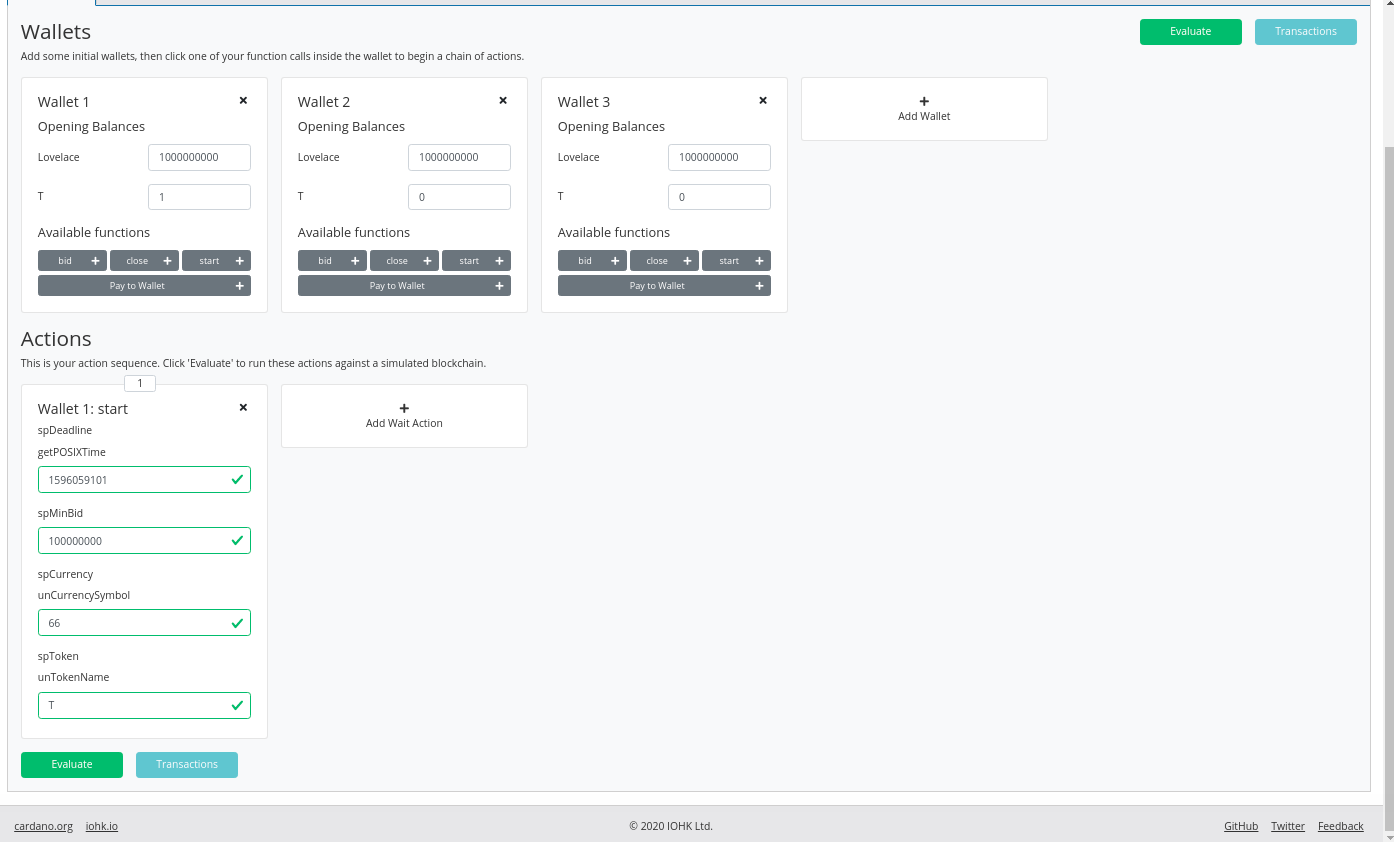Viewport: 1394px width, 842px height.
Task: Click the getPOSIXTime deadline input
Action: pos(135,480)
